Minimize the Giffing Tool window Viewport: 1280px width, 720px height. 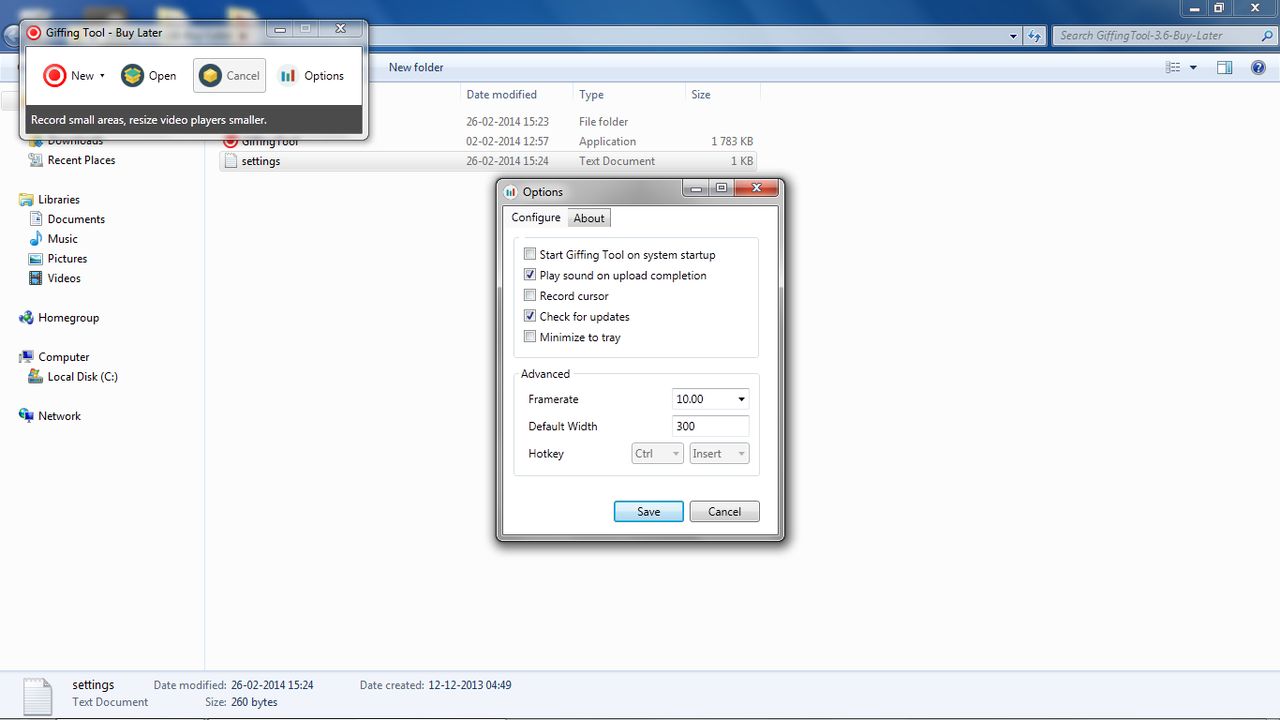tap(281, 29)
